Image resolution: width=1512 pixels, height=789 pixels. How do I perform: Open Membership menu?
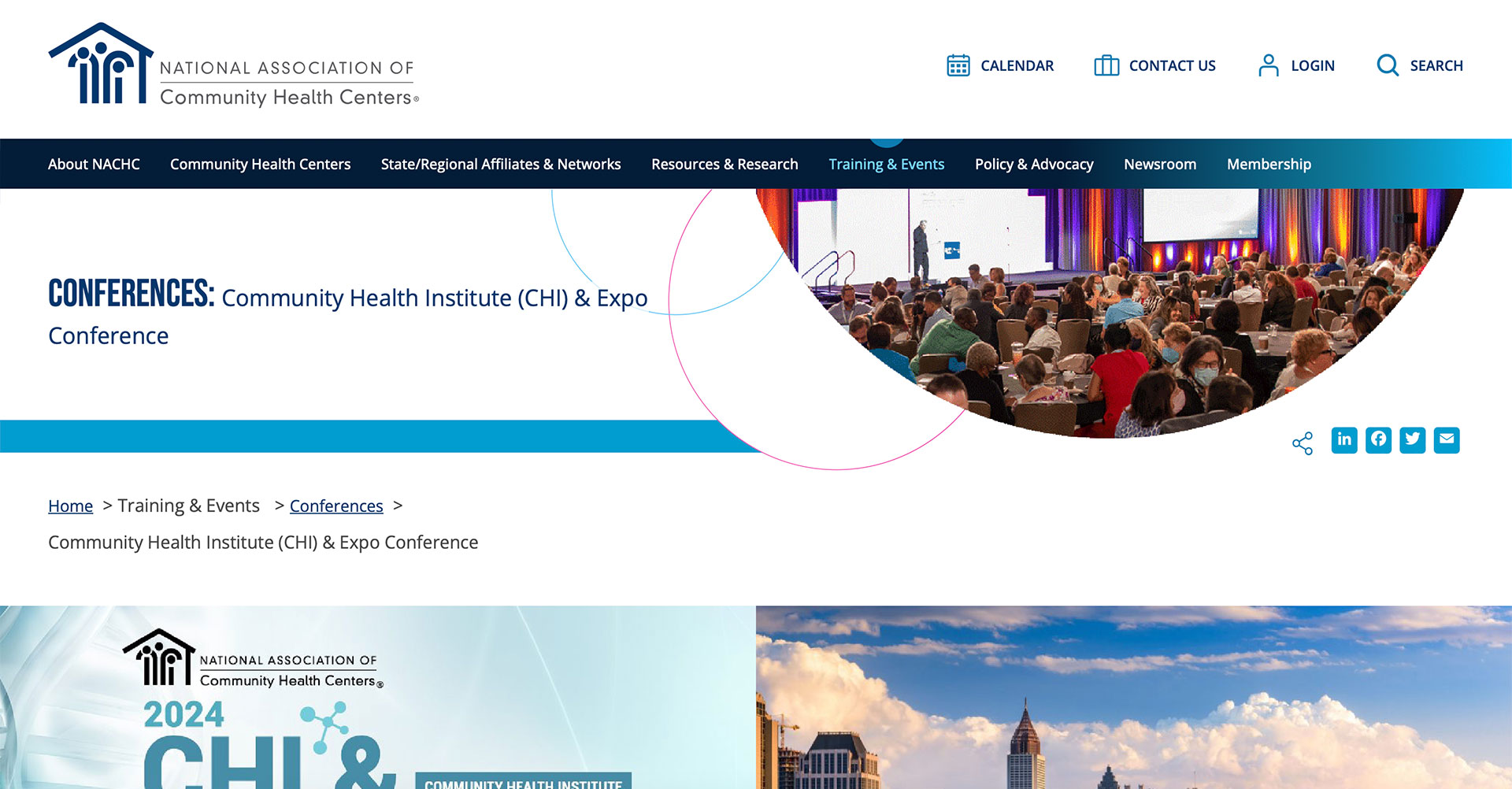pyautogui.click(x=1269, y=165)
